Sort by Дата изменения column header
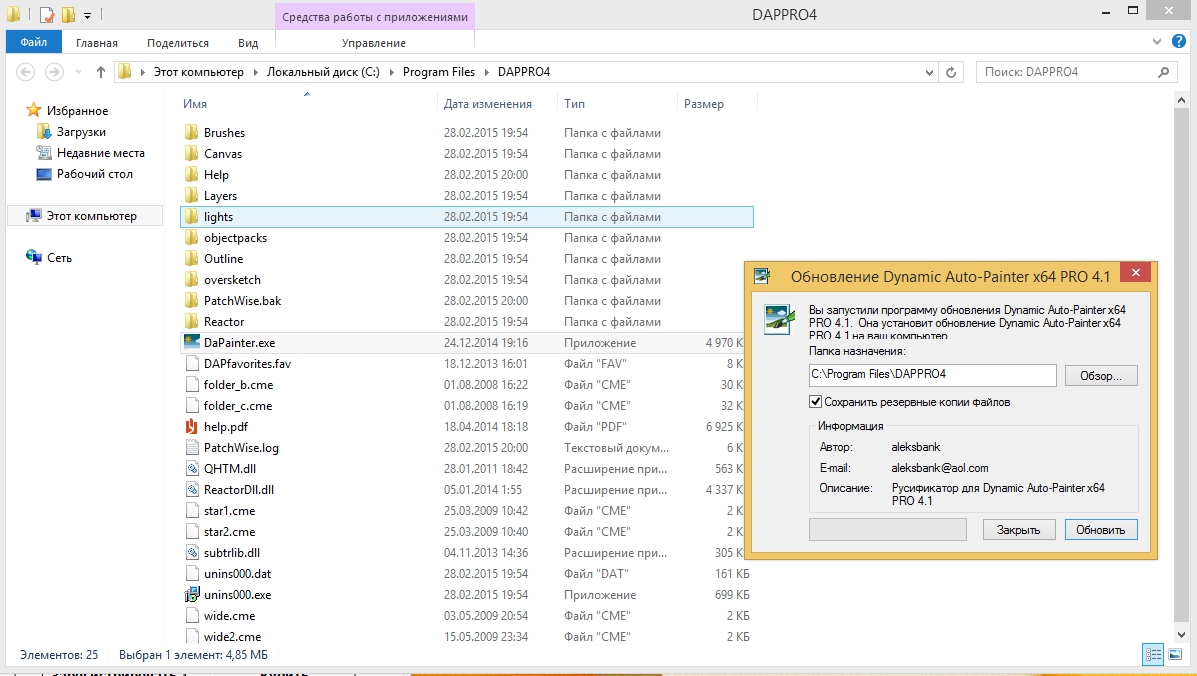Viewport: 1197px width, 676px height. point(488,104)
